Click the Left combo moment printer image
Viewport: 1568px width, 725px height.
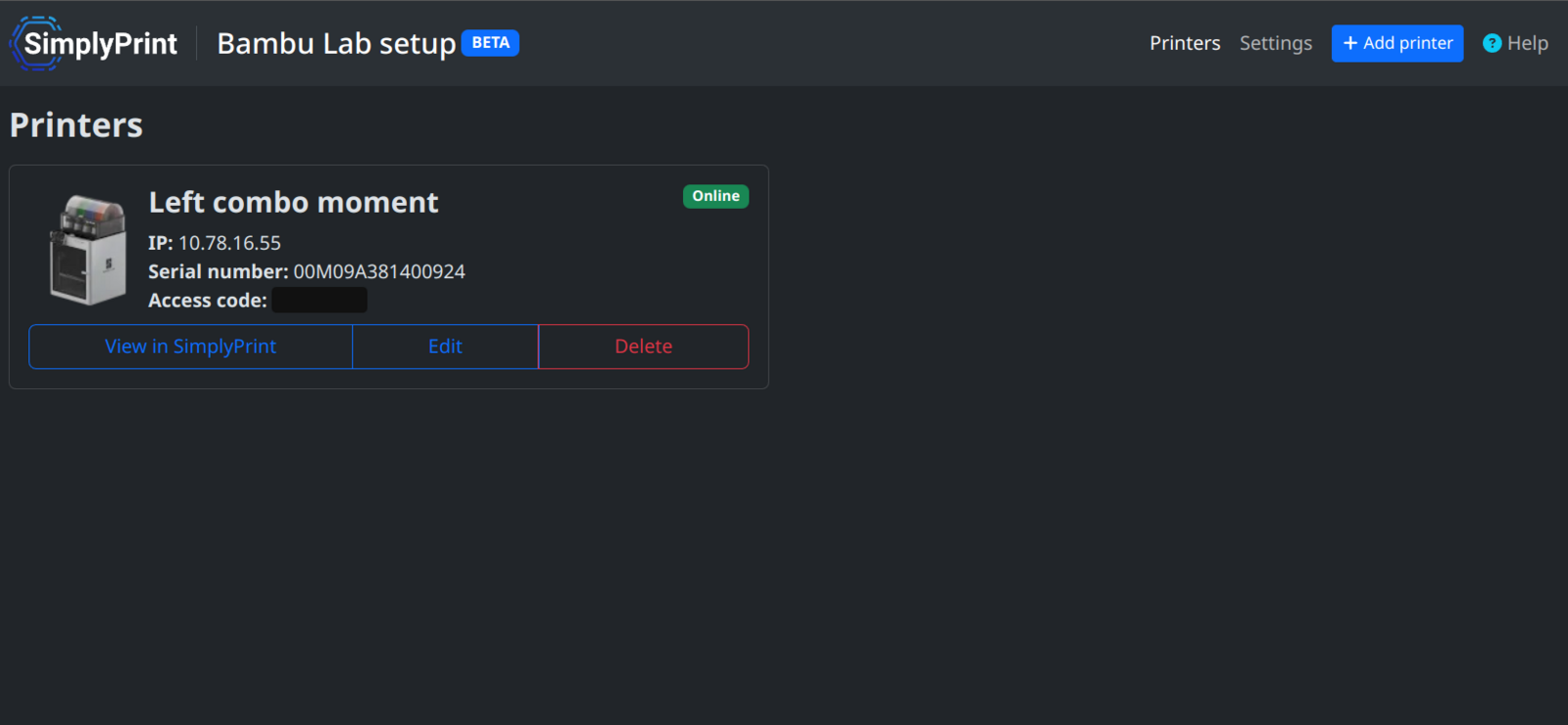(x=88, y=250)
